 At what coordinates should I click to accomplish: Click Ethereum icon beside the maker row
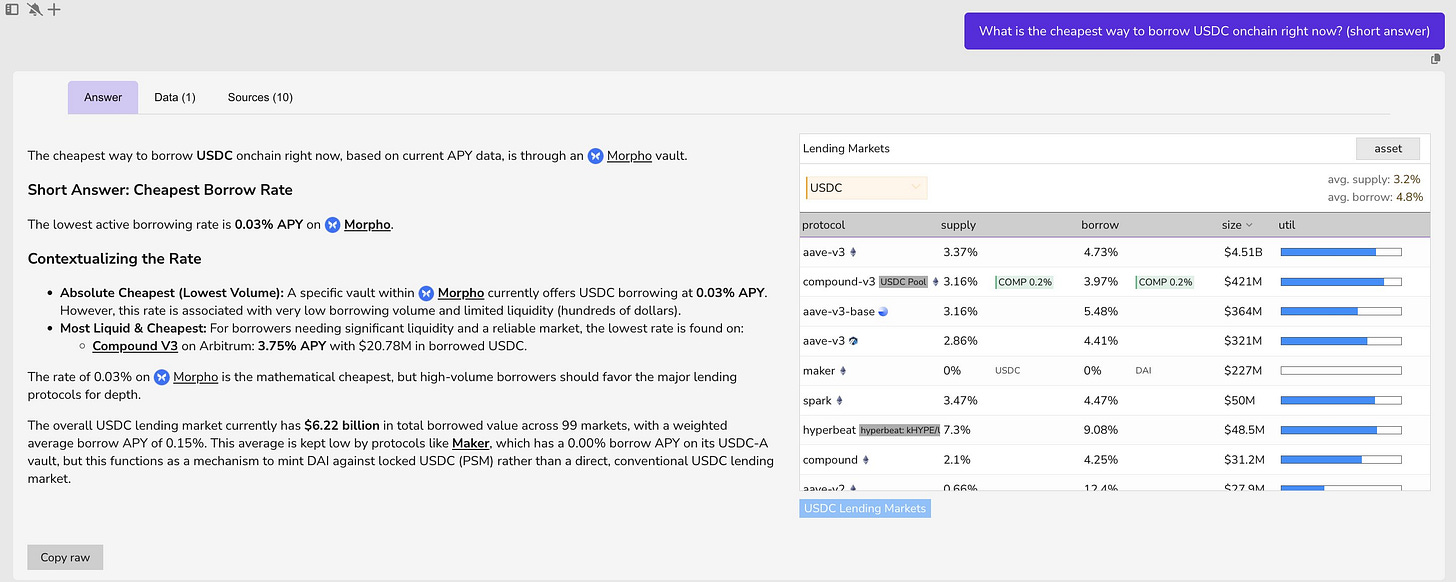(x=843, y=371)
